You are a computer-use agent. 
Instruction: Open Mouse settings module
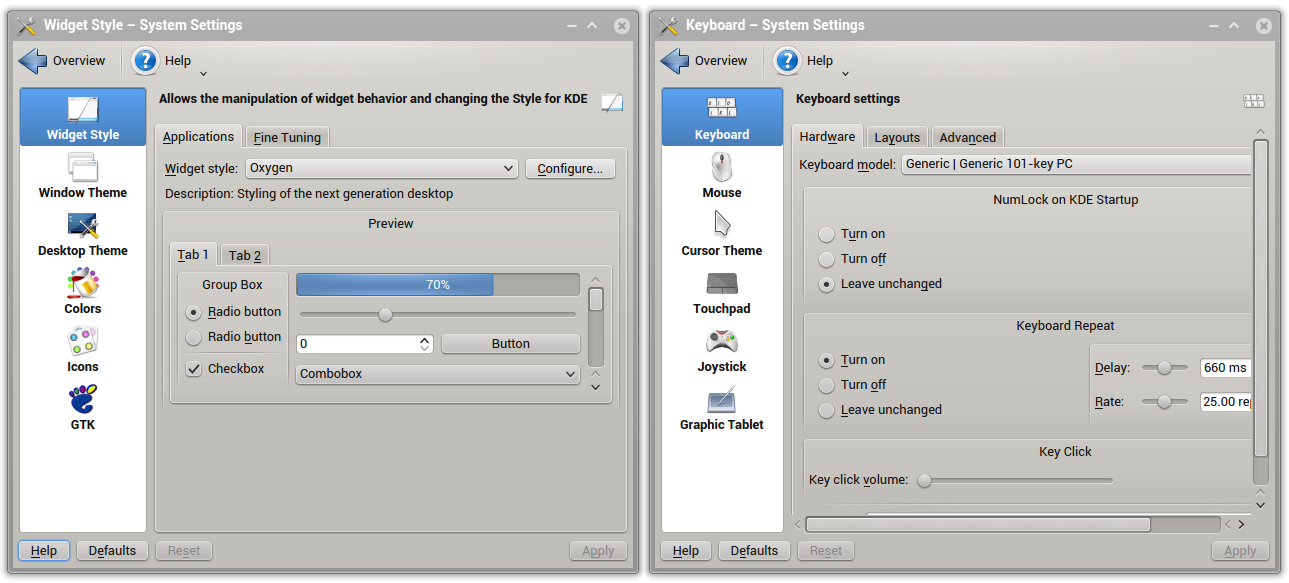pyautogui.click(x=722, y=176)
